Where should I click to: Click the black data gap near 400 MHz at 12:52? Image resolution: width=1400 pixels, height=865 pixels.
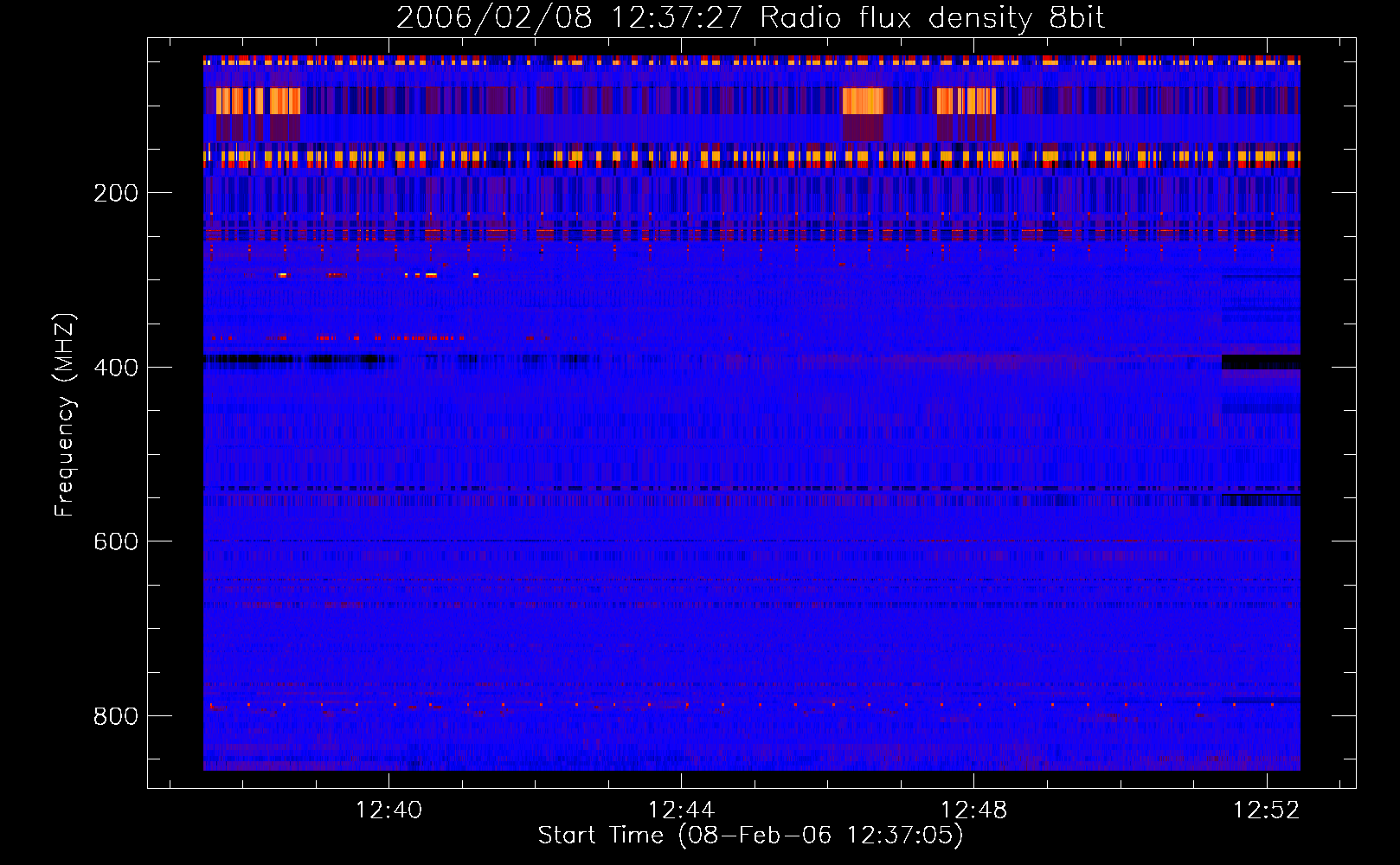click(1261, 362)
